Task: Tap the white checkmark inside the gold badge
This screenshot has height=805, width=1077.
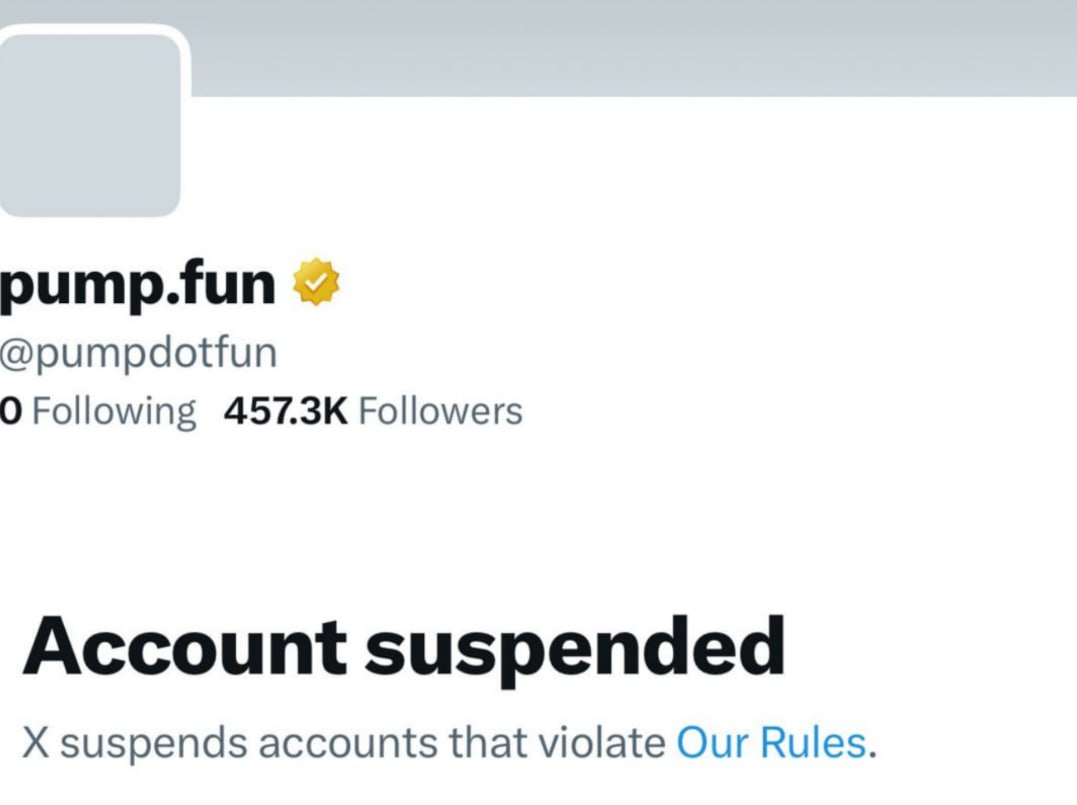Action: click(316, 281)
